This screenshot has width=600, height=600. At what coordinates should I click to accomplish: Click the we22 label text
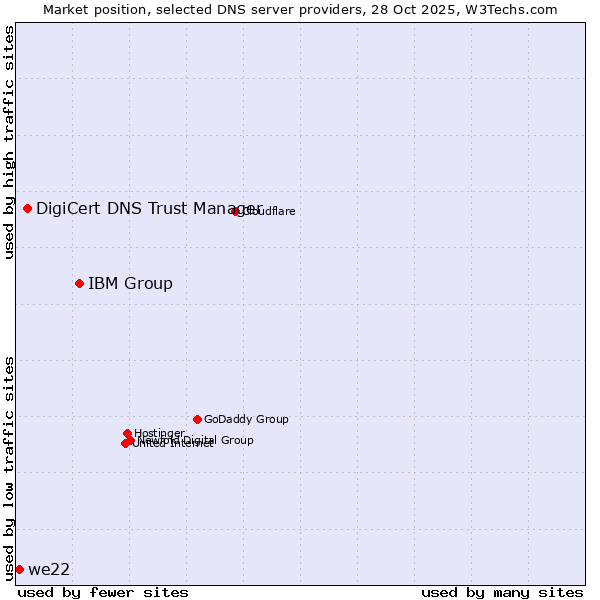(x=49, y=569)
